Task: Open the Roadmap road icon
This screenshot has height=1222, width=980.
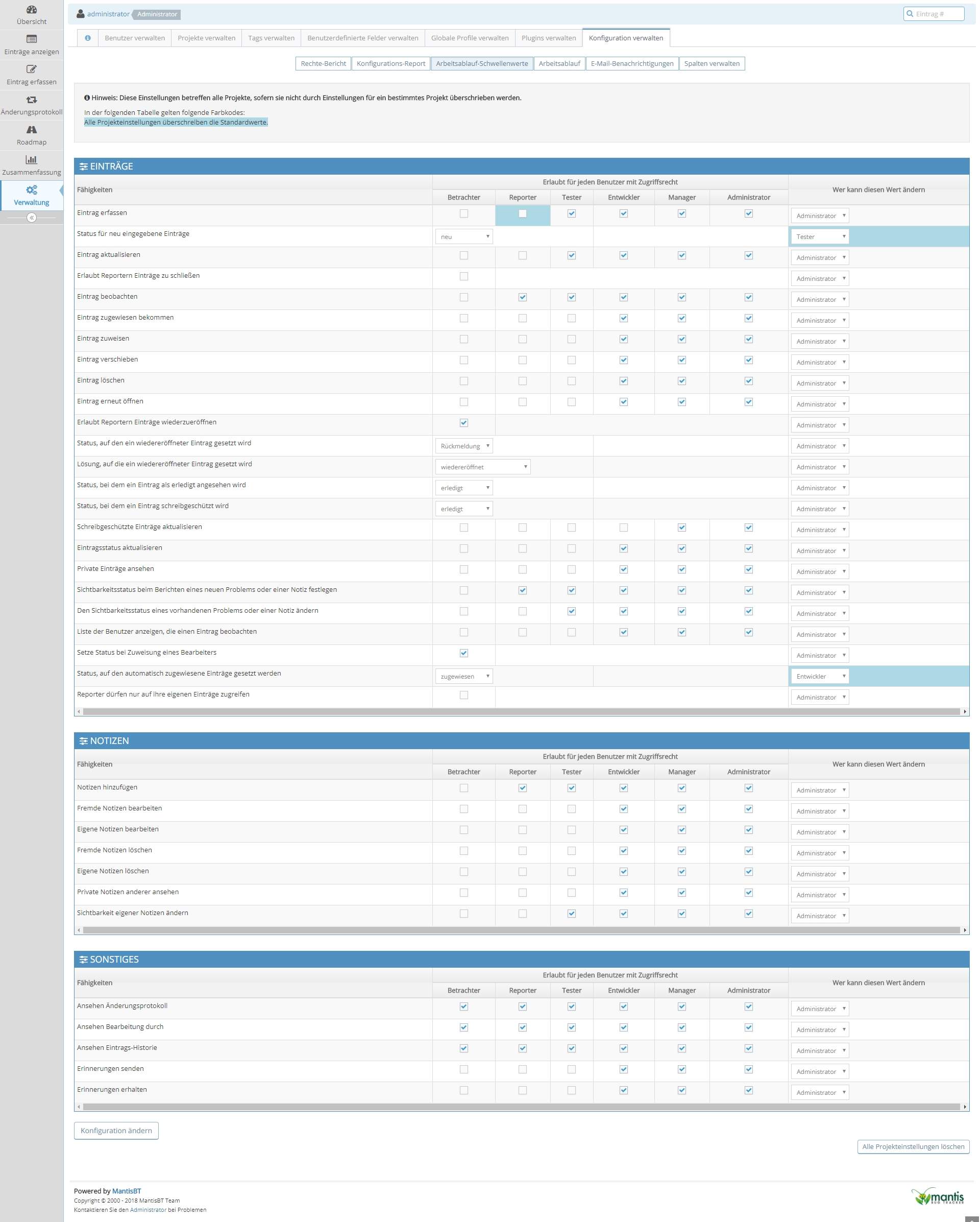Action: tap(32, 130)
